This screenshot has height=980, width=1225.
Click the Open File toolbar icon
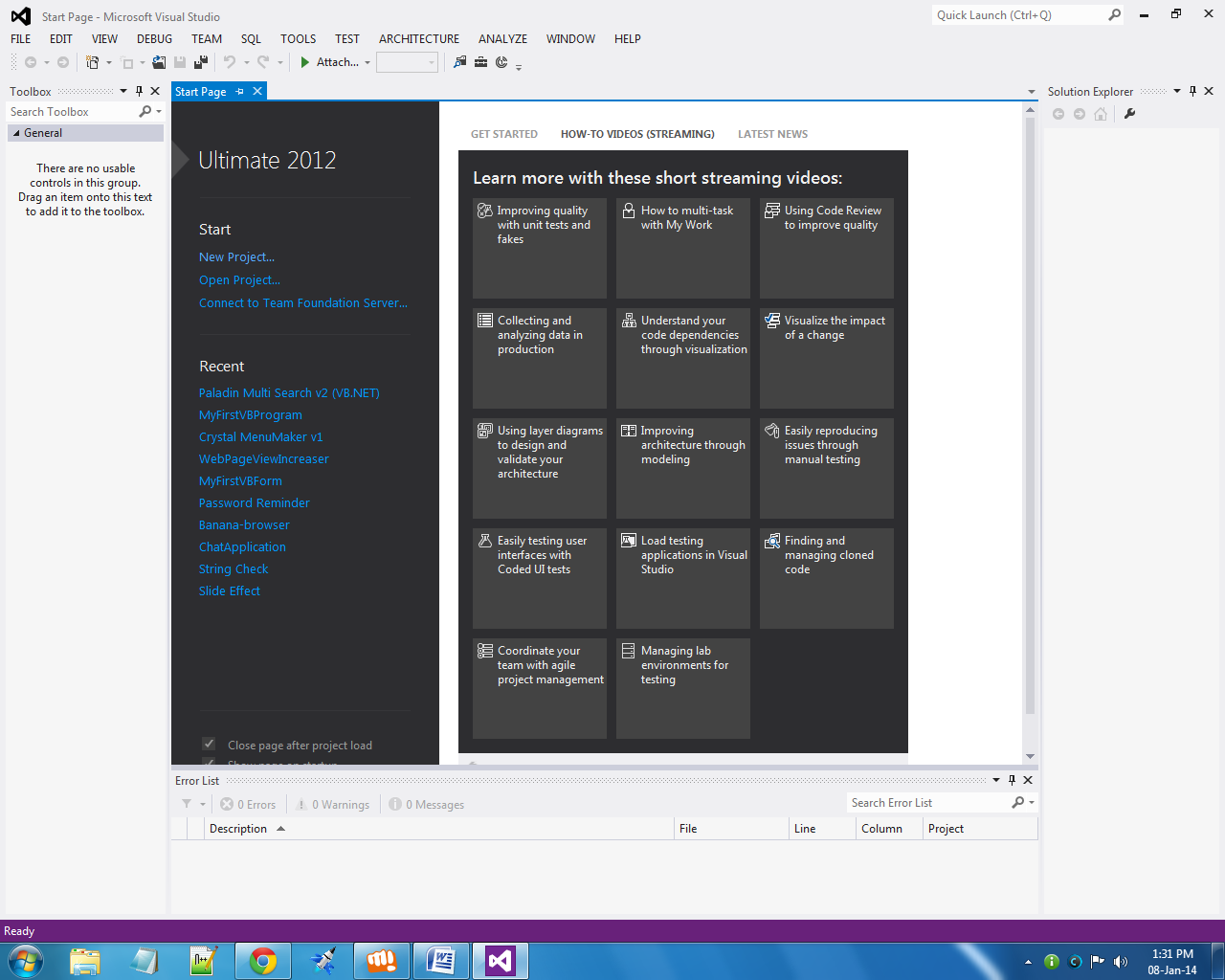point(159,62)
